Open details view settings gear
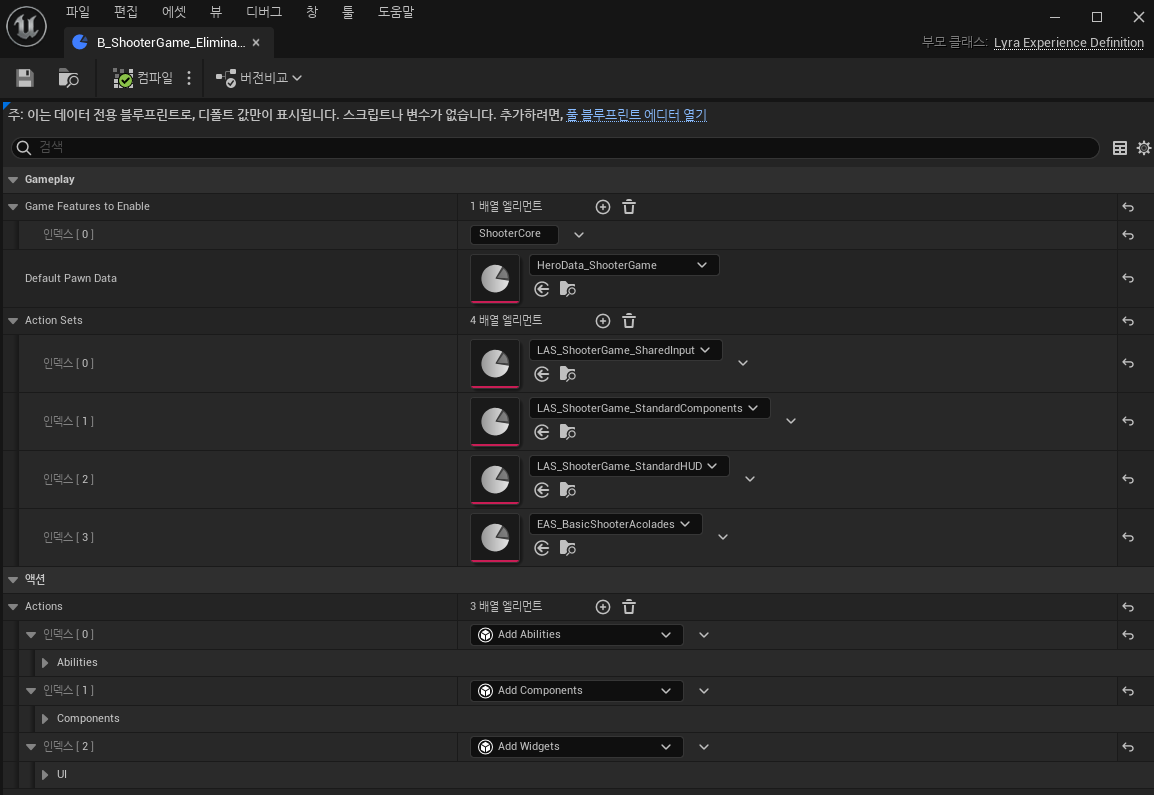This screenshot has height=795, width=1154. coord(1144,148)
